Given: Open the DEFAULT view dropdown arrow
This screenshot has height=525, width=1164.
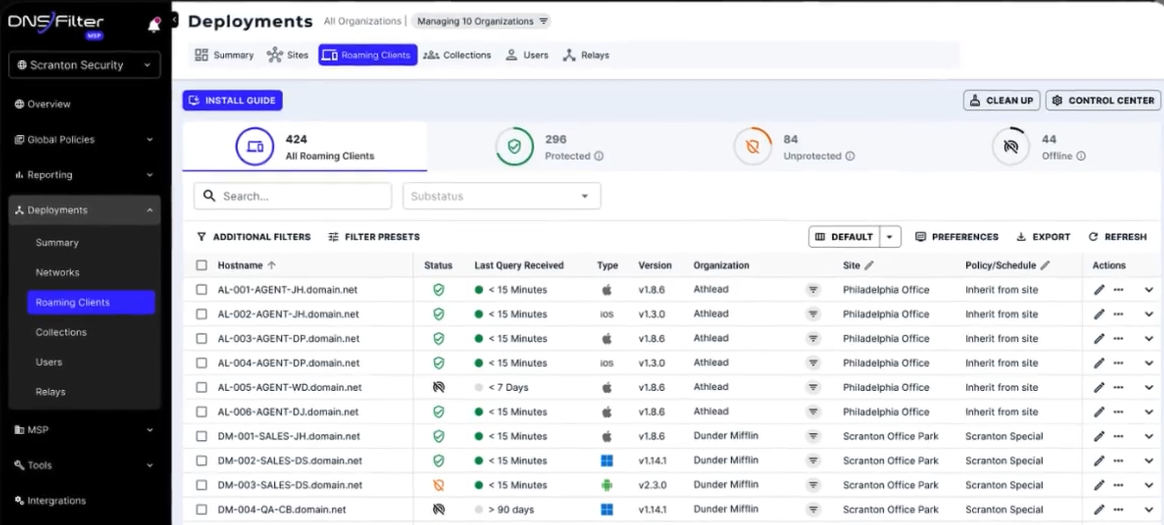Looking at the screenshot, I should click(890, 237).
